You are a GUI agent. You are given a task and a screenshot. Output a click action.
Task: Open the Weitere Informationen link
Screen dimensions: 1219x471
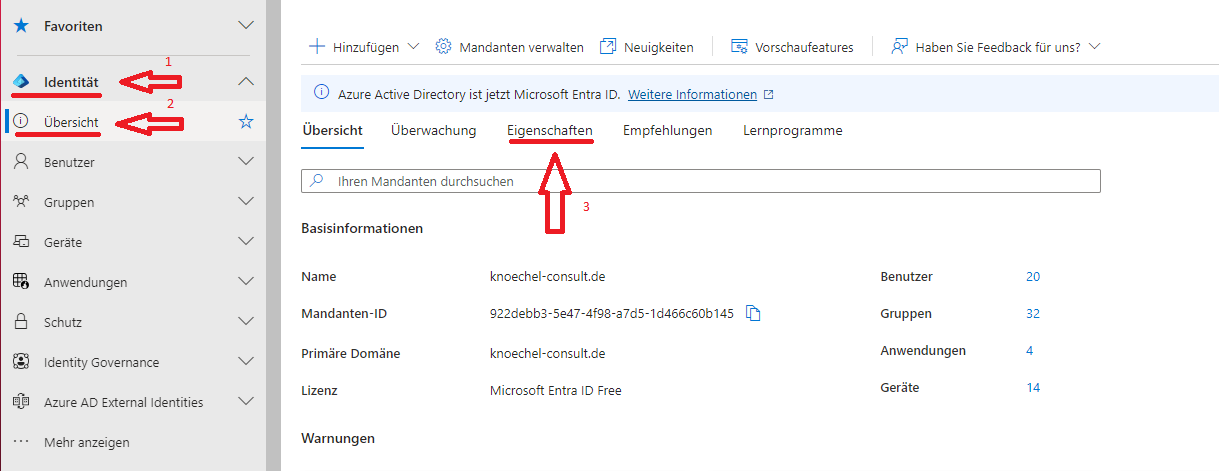click(692, 95)
